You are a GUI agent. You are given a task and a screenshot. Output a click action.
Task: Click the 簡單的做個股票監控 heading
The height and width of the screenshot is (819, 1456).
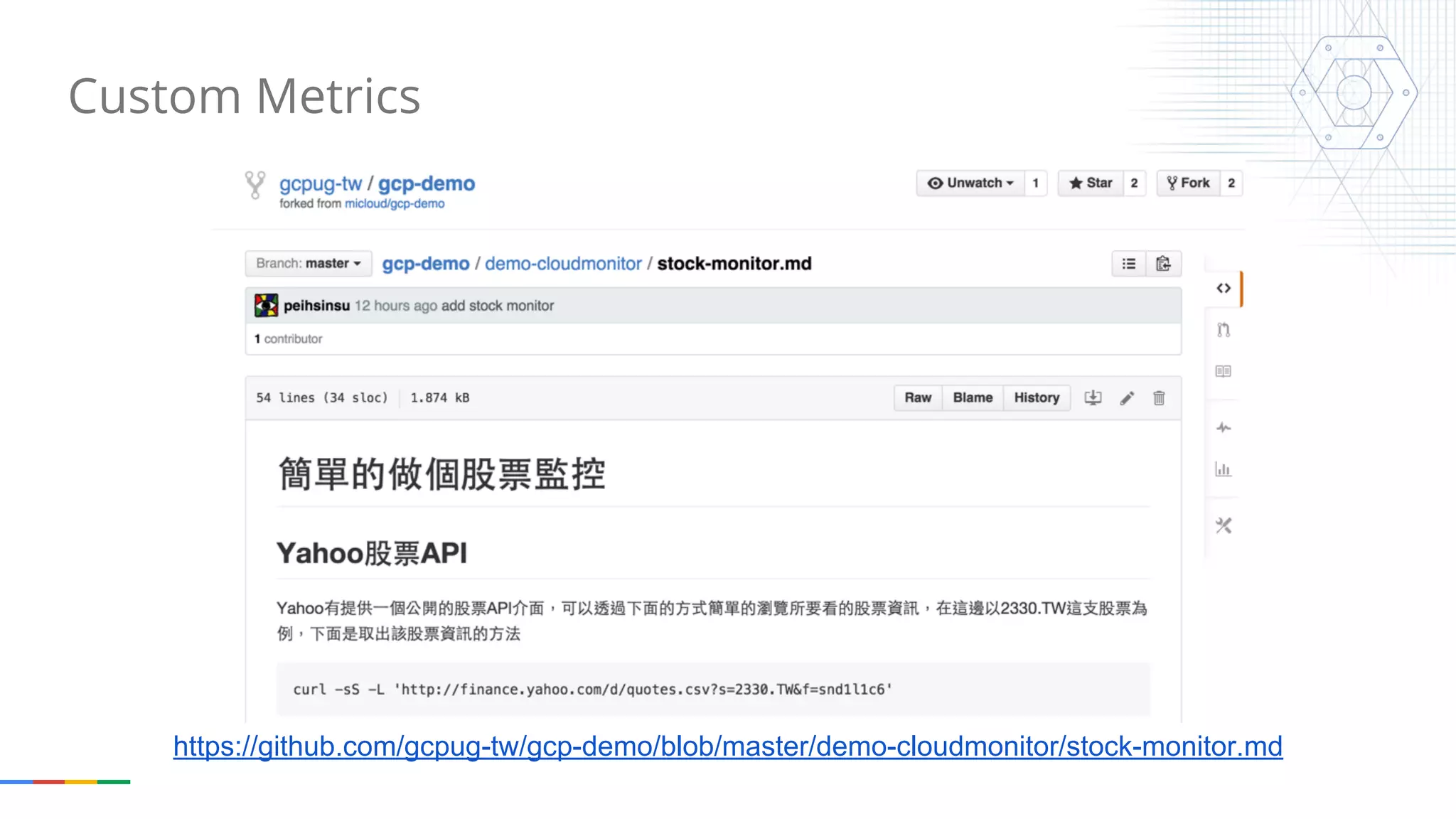(x=441, y=474)
